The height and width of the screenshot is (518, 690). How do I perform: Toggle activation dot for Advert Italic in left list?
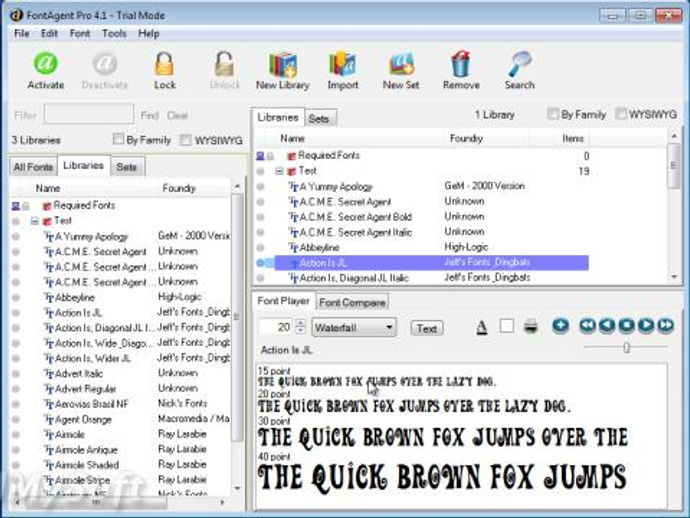(16, 374)
